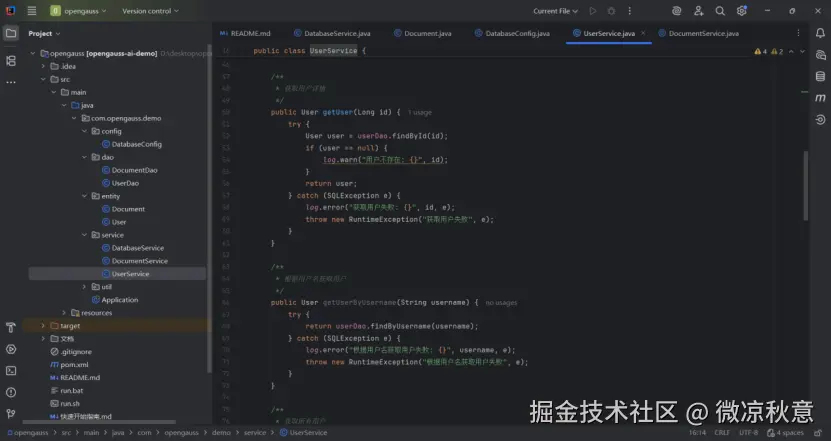This screenshot has height=442, width=831.
Task: Collapse the dao package
Action: click(x=84, y=157)
